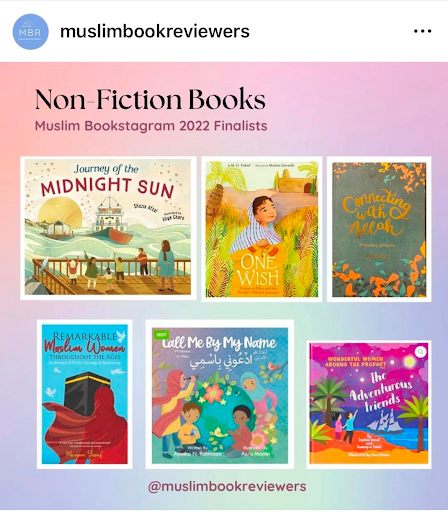Click the sailing ship on Adventurous Friends
The image size is (448, 512).
(x=385, y=422)
